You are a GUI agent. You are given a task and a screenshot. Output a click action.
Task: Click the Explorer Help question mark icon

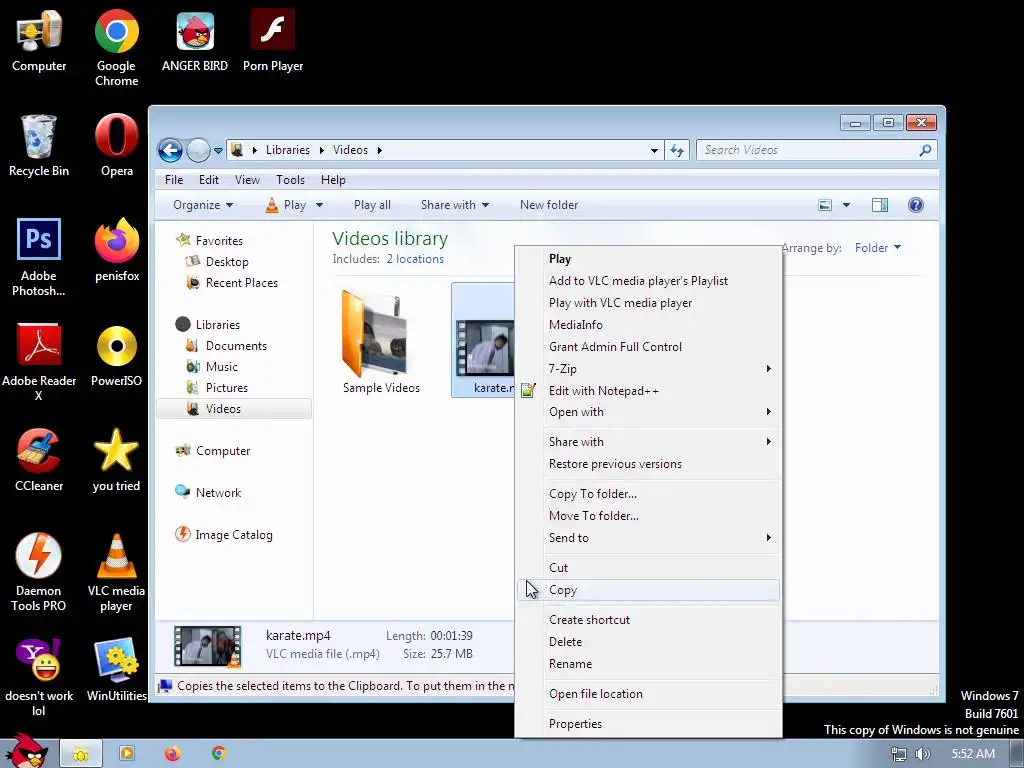916,205
